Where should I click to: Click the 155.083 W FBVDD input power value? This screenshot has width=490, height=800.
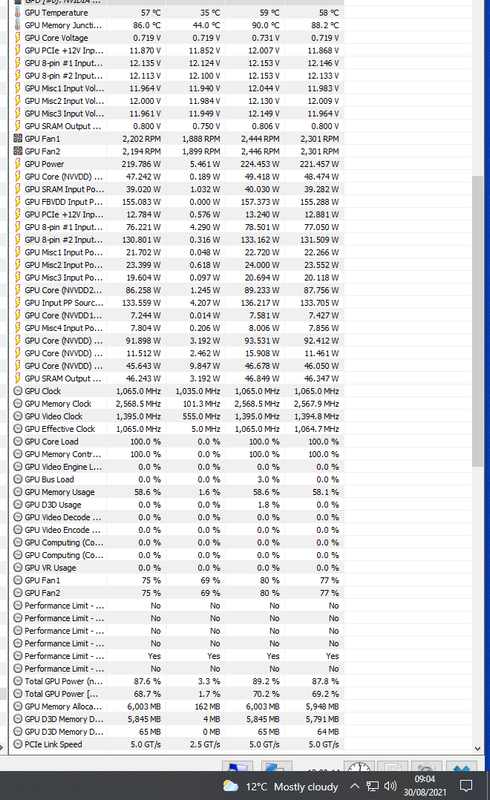point(141,202)
